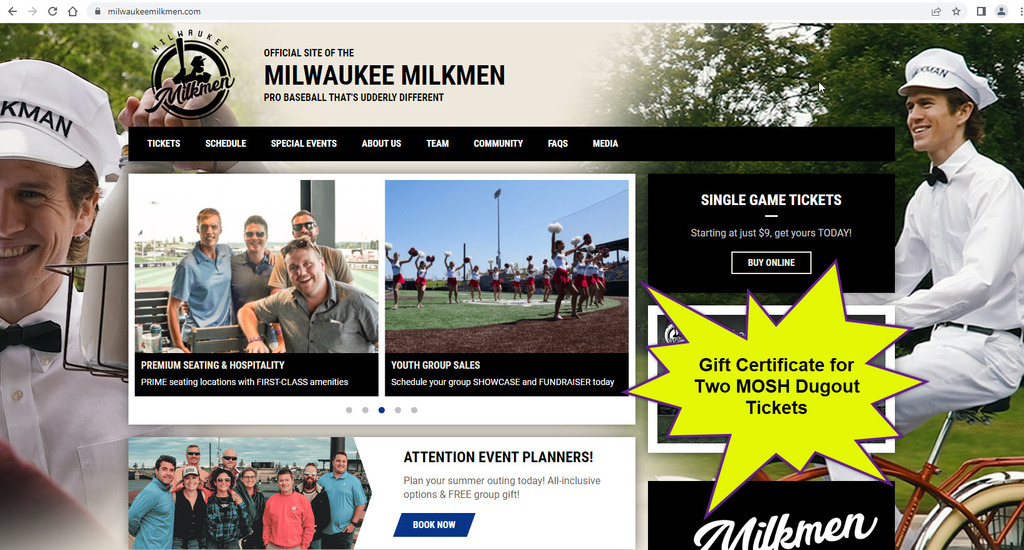1024x550 pixels.
Task: Reload the page with refresh icon
Action: point(52,11)
